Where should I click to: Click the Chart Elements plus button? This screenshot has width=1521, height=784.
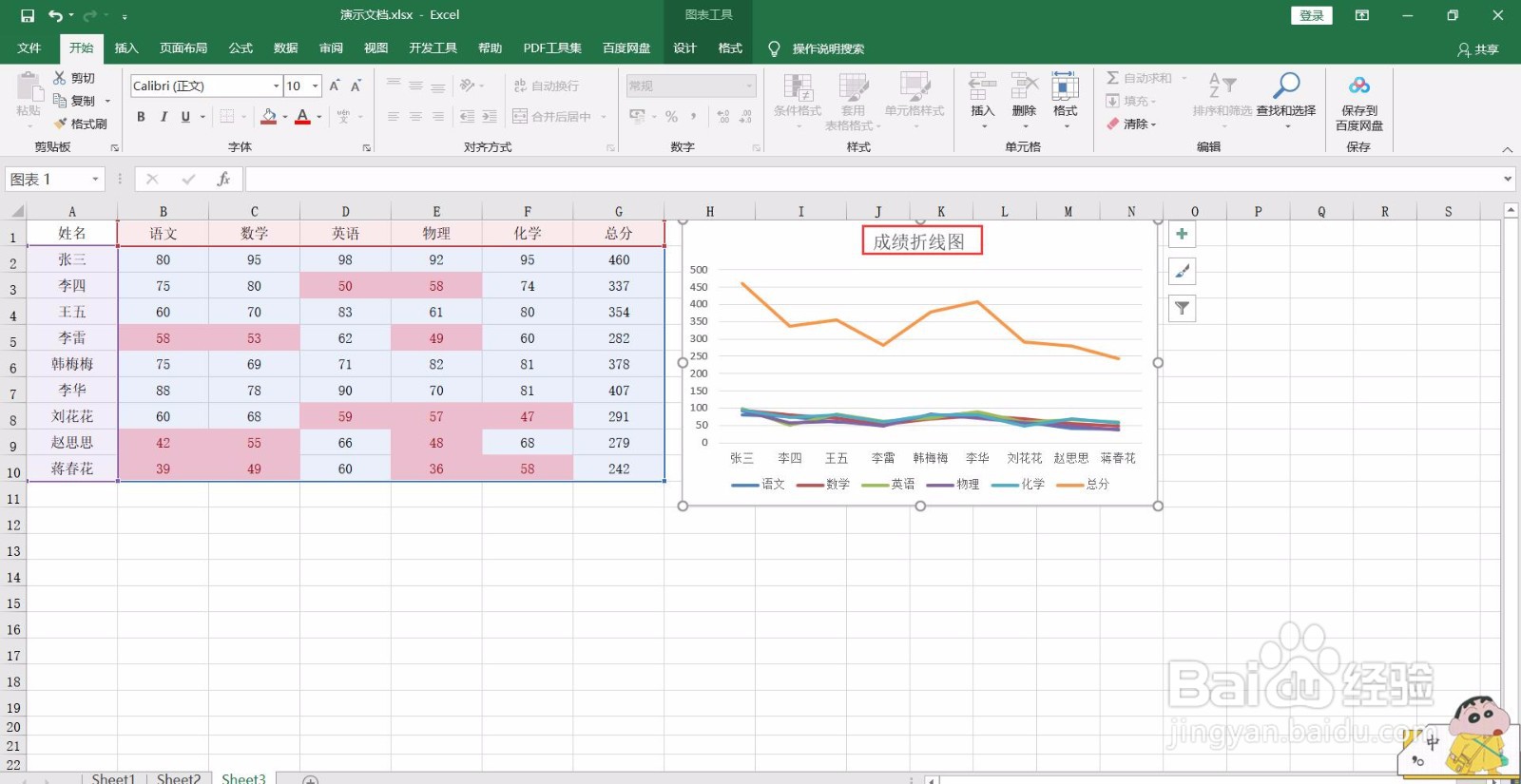coord(1182,234)
